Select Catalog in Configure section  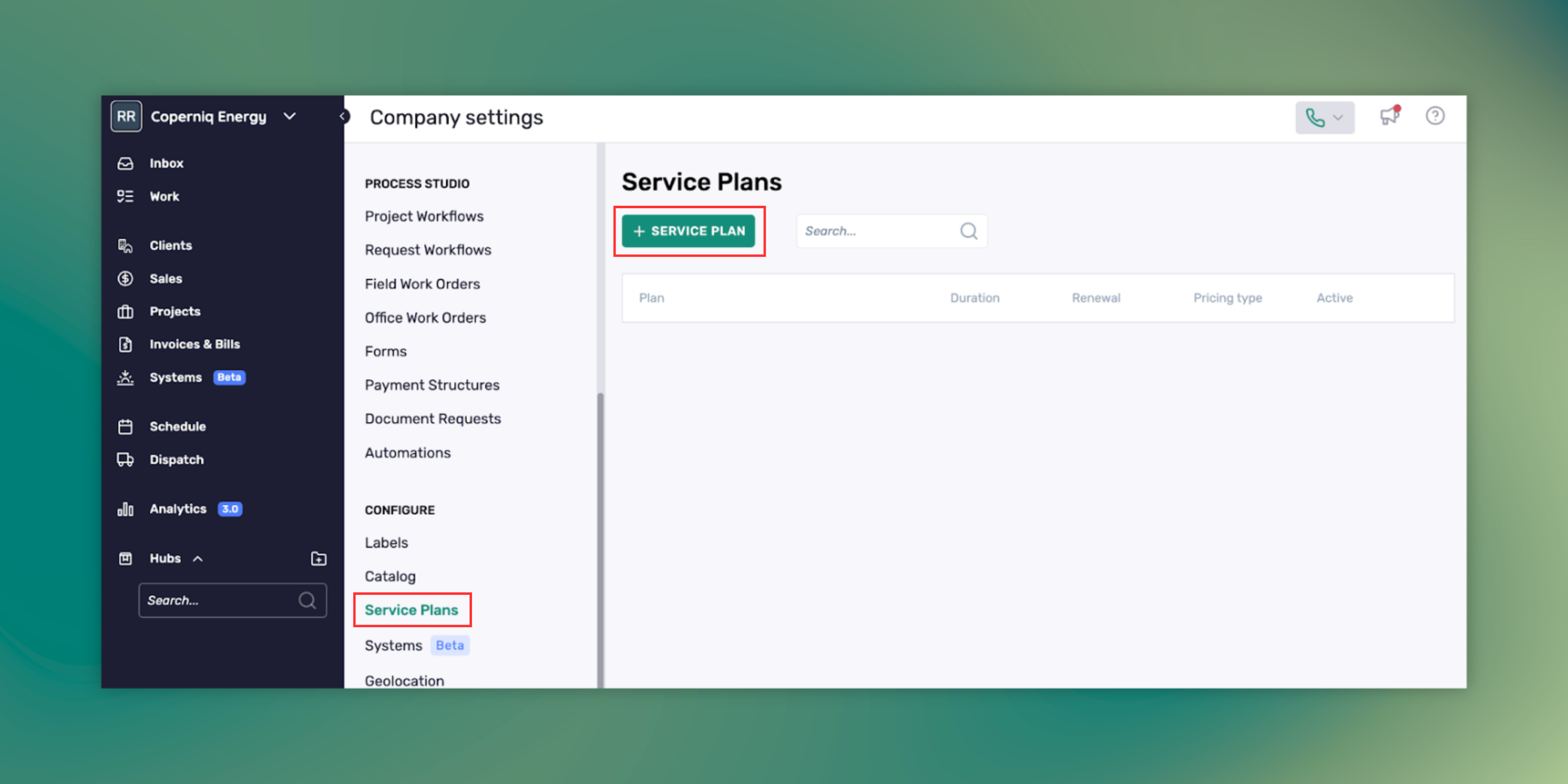(390, 576)
